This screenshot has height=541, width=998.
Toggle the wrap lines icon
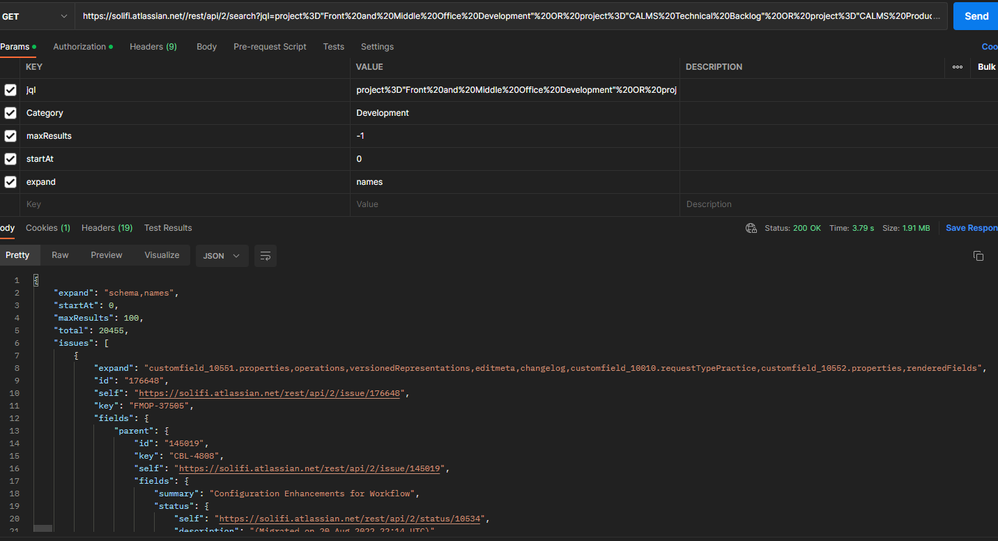[265, 256]
